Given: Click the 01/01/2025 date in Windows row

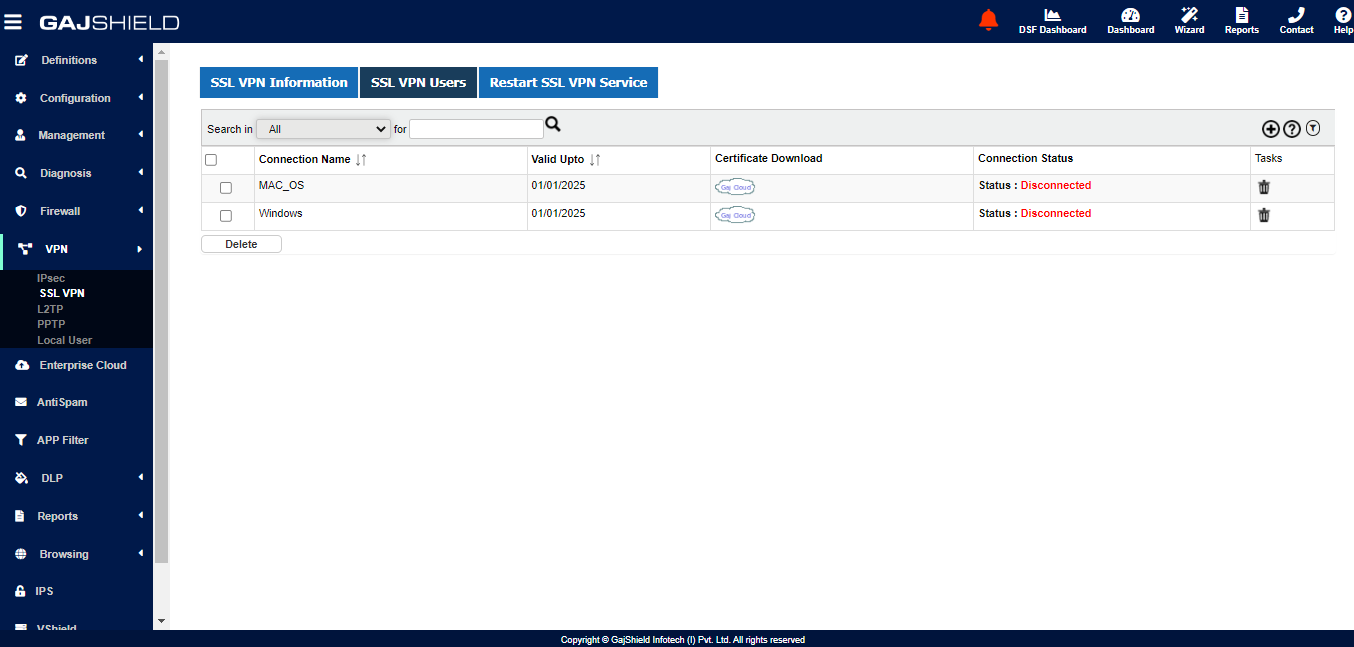Looking at the screenshot, I should coord(558,213).
